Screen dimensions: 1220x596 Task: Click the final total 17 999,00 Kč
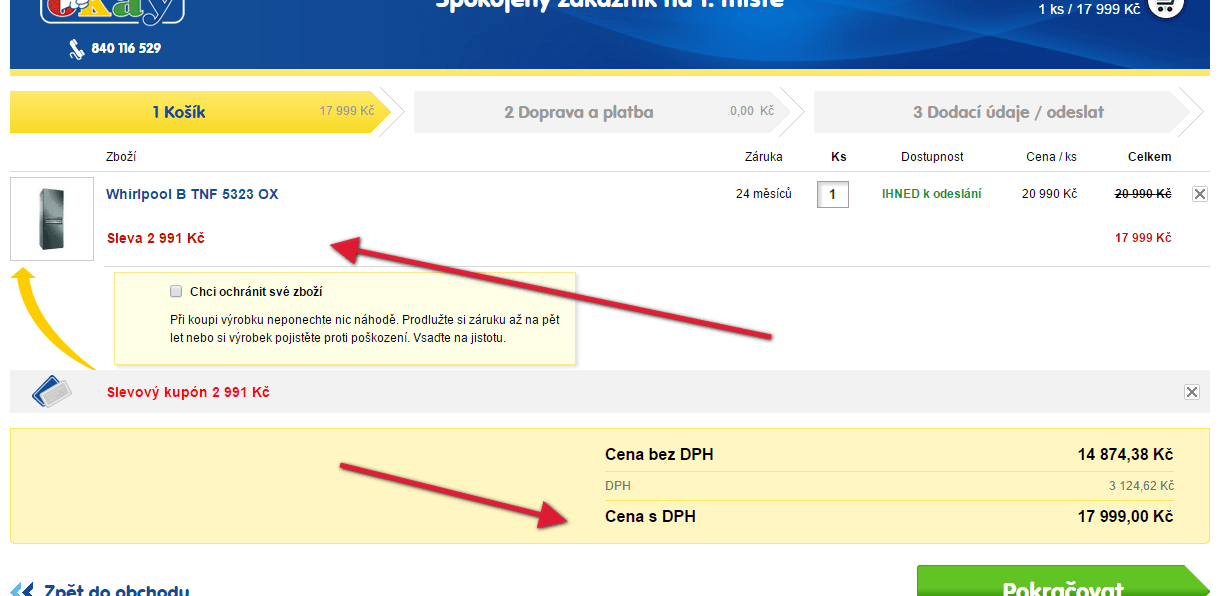(1125, 517)
